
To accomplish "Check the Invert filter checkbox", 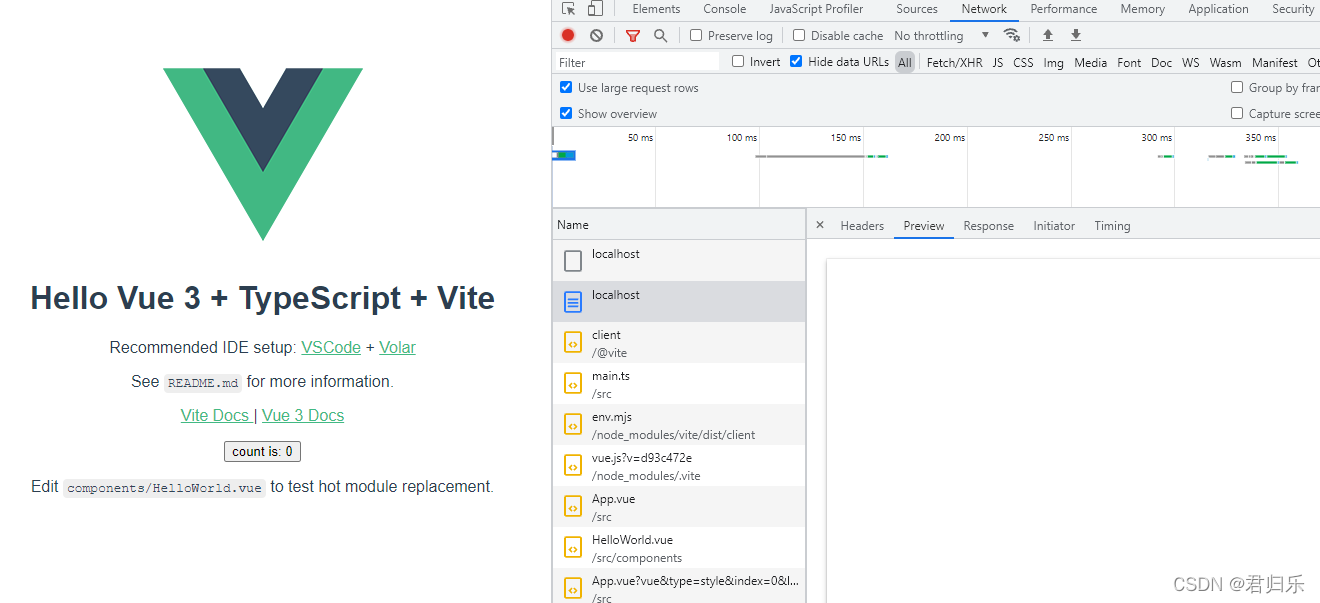I will pyautogui.click(x=738, y=61).
